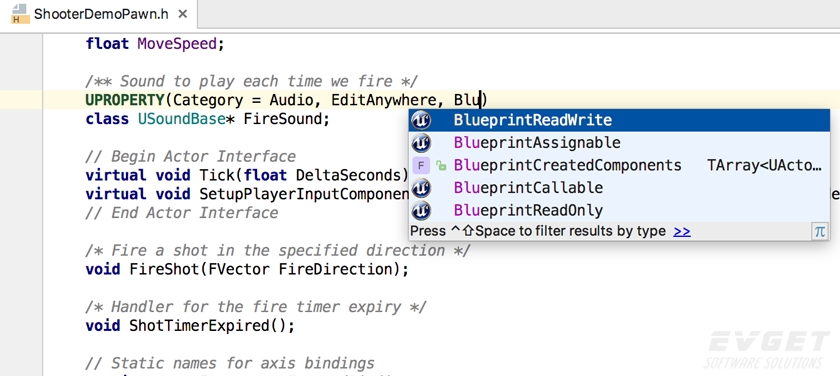Image resolution: width=840 pixels, height=376 pixels.
Task: Click 'float DeltaSeconds' parameter text
Action: [322, 175]
